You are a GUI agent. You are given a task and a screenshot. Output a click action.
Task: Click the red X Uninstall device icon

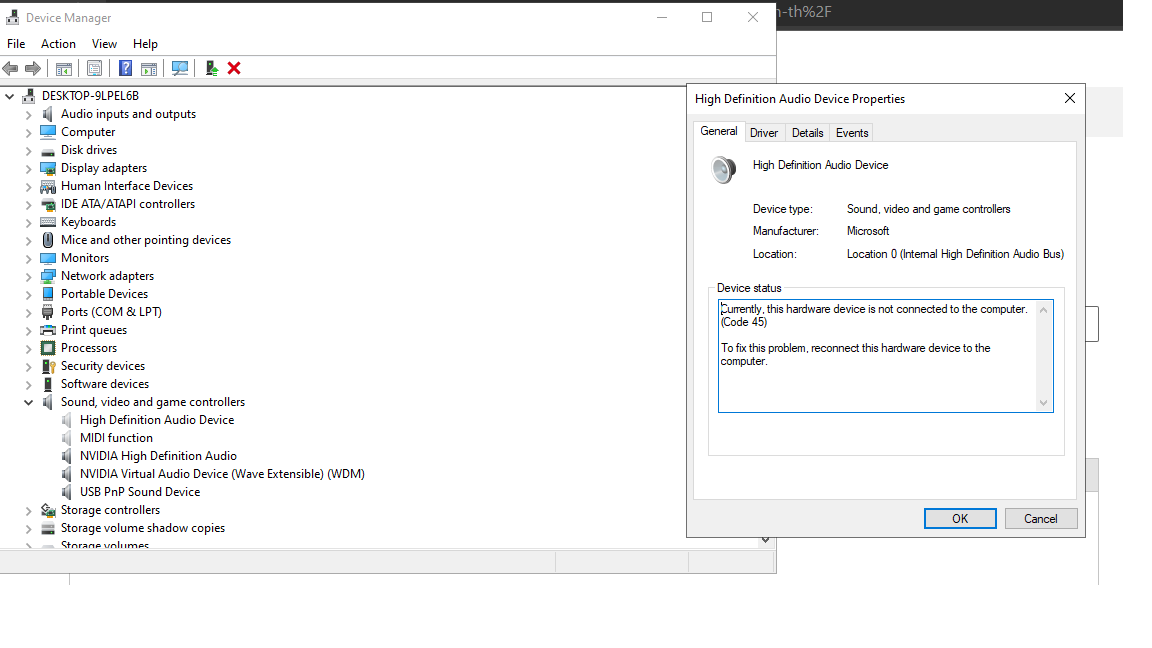coord(234,68)
